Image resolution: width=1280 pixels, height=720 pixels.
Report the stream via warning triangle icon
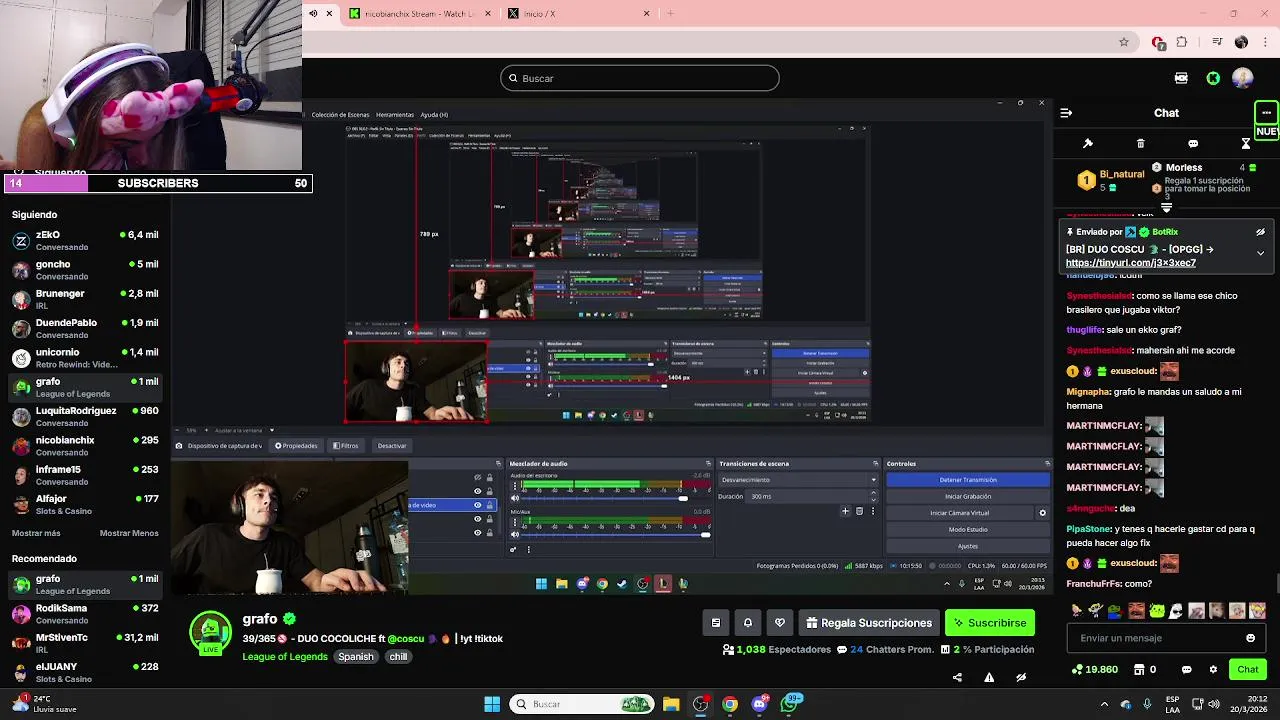click(x=989, y=677)
